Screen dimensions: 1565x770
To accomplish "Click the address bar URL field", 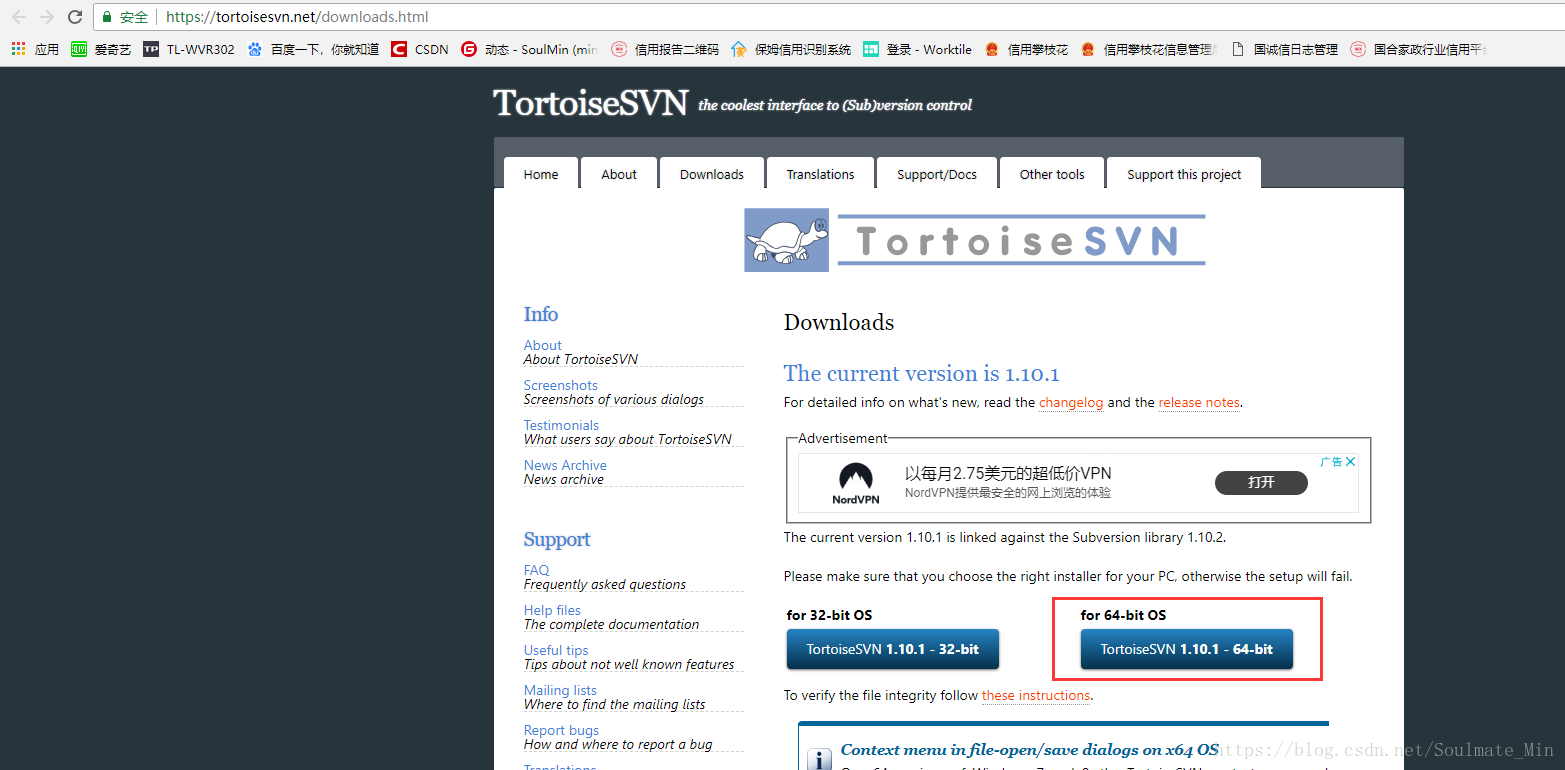I will click(x=830, y=17).
